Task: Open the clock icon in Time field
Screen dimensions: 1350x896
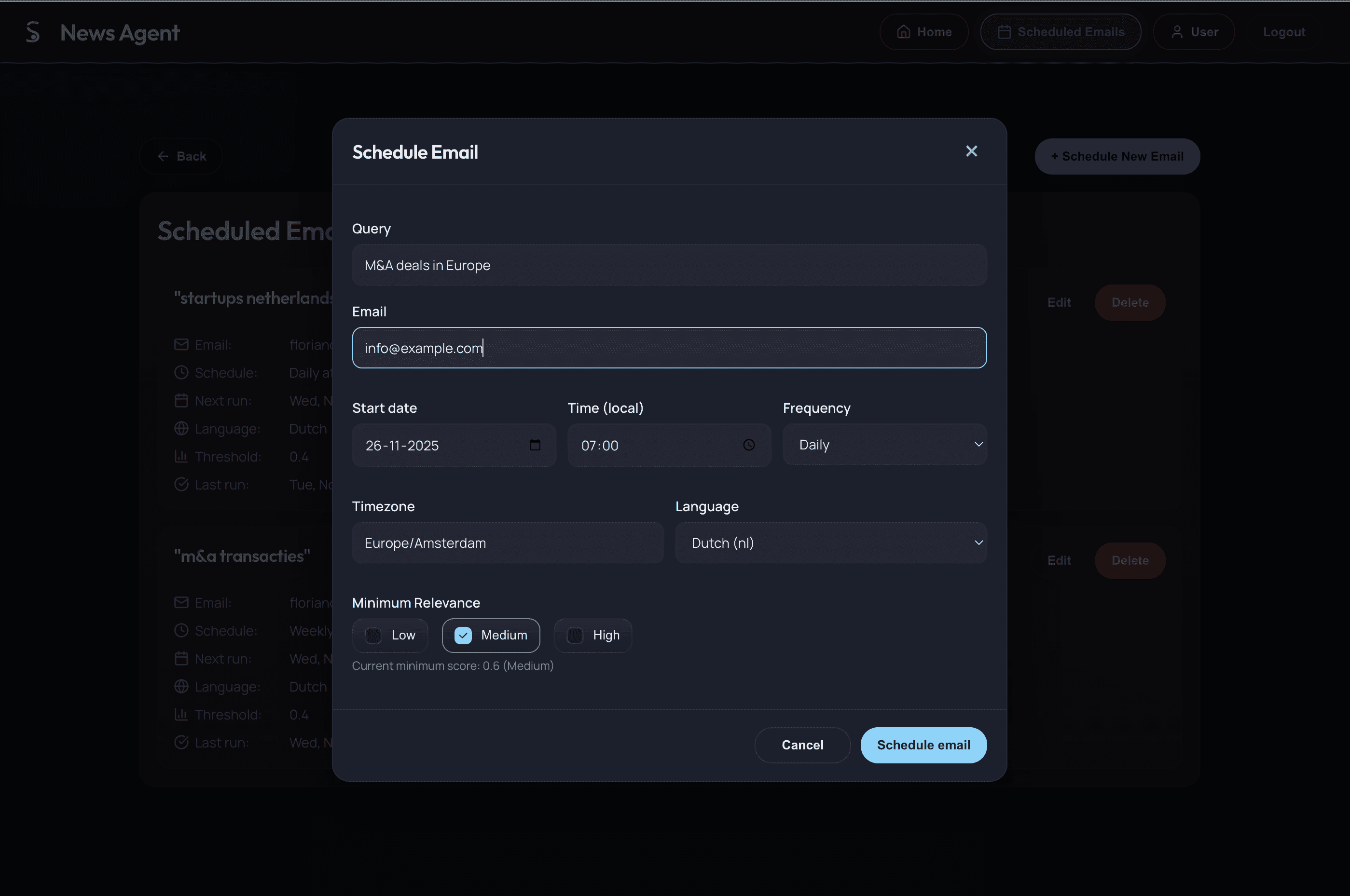Action: (749, 445)
